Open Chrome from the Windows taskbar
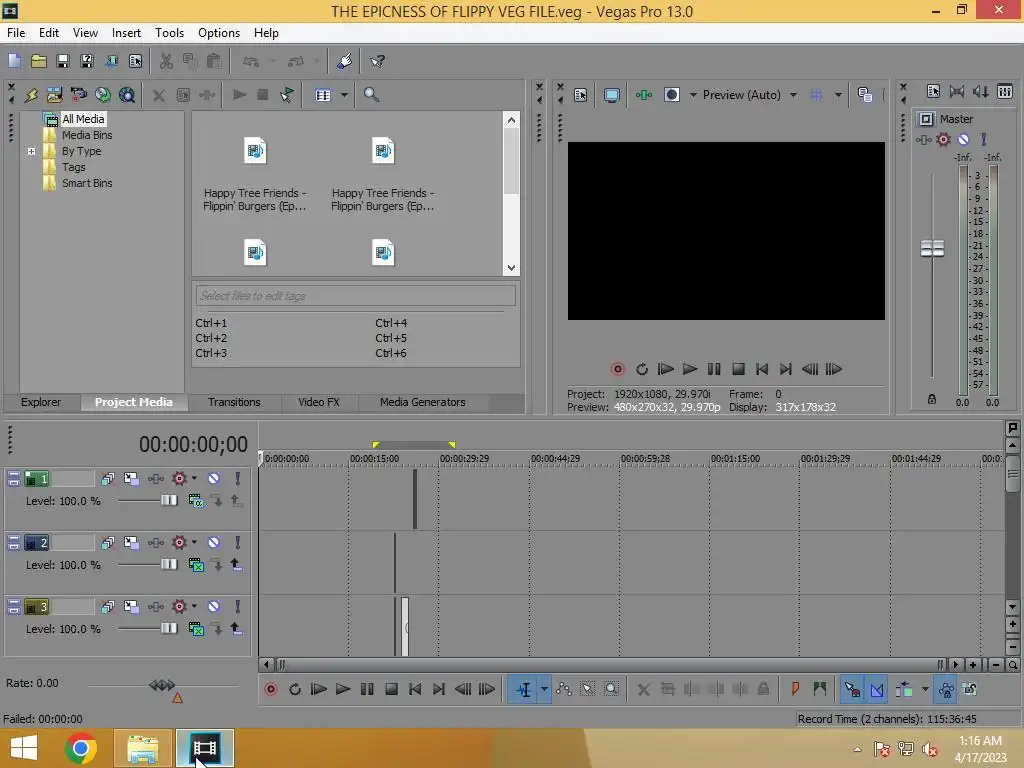This screenshot has height=768, width=1024. (x=81, y=748)
